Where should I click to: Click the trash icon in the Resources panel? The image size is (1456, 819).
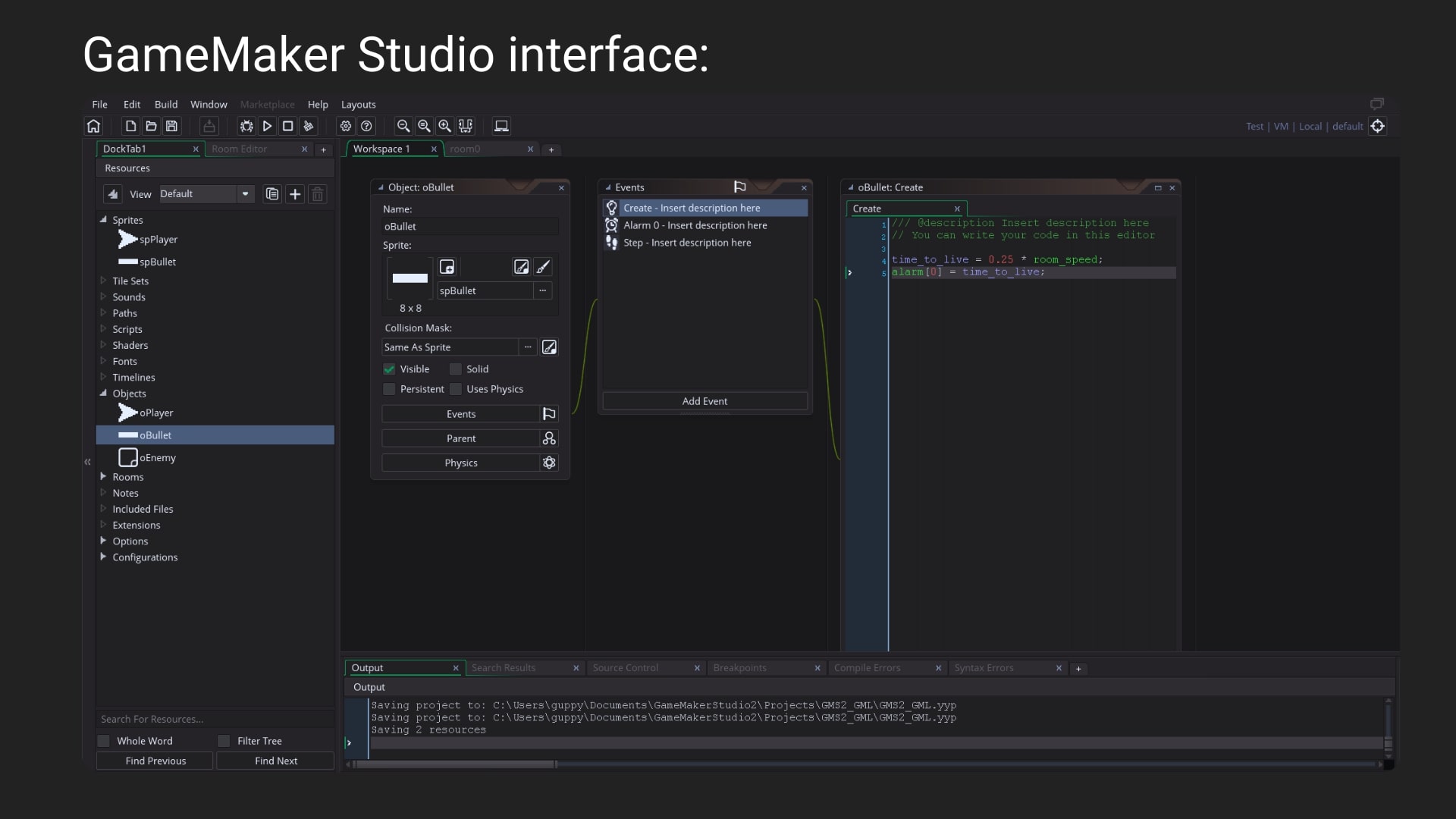coord(318,194)
